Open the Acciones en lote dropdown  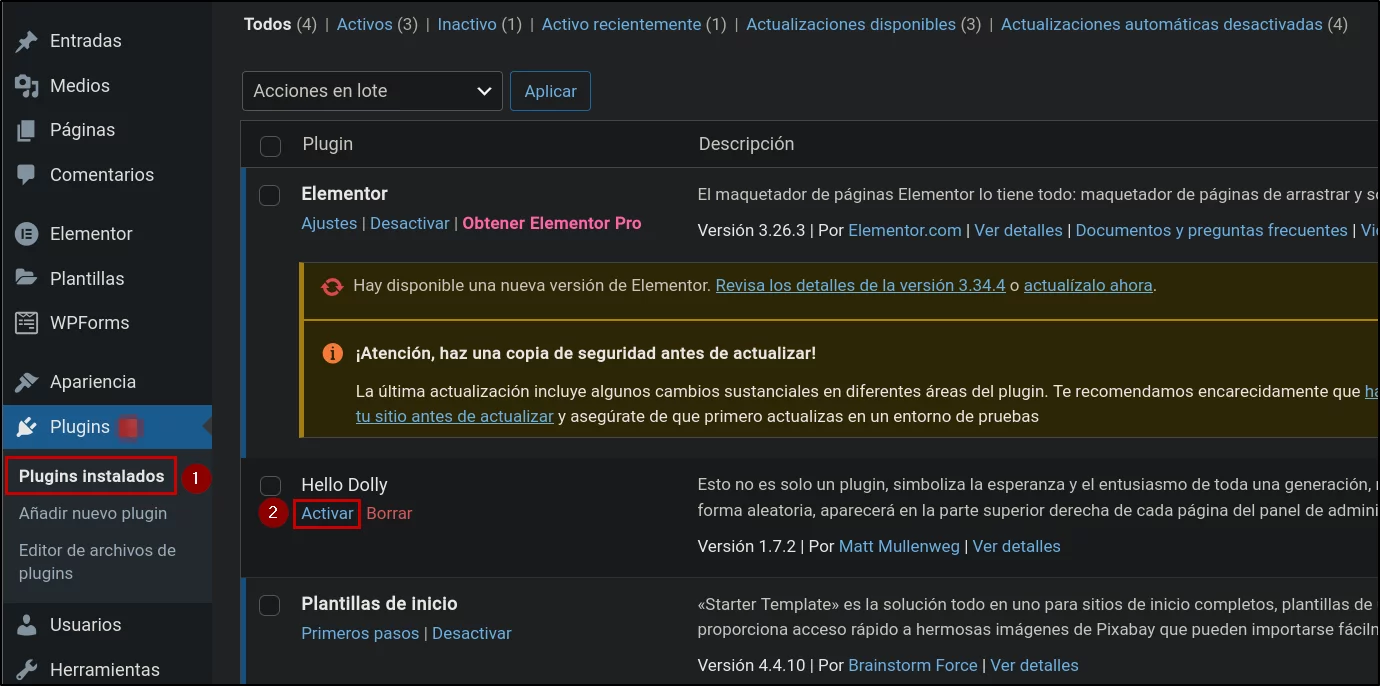tap(372, 91)
